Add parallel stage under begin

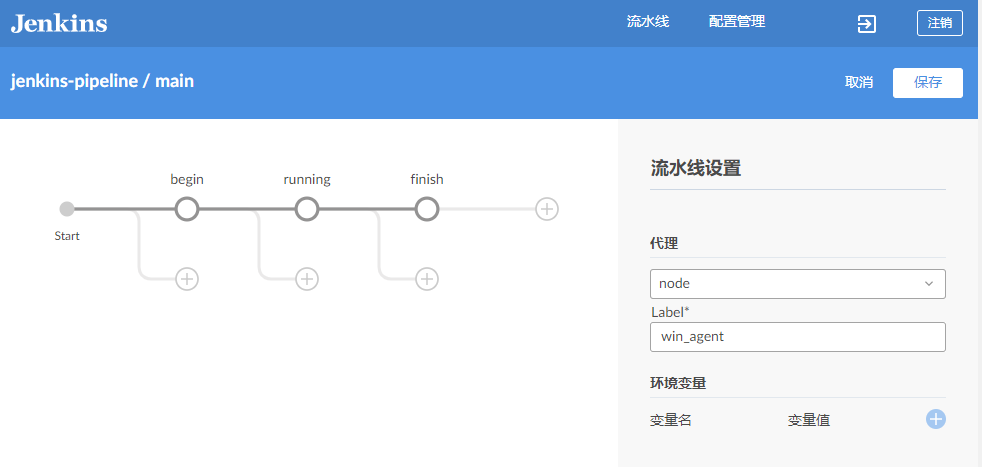(x=187, y=279)
